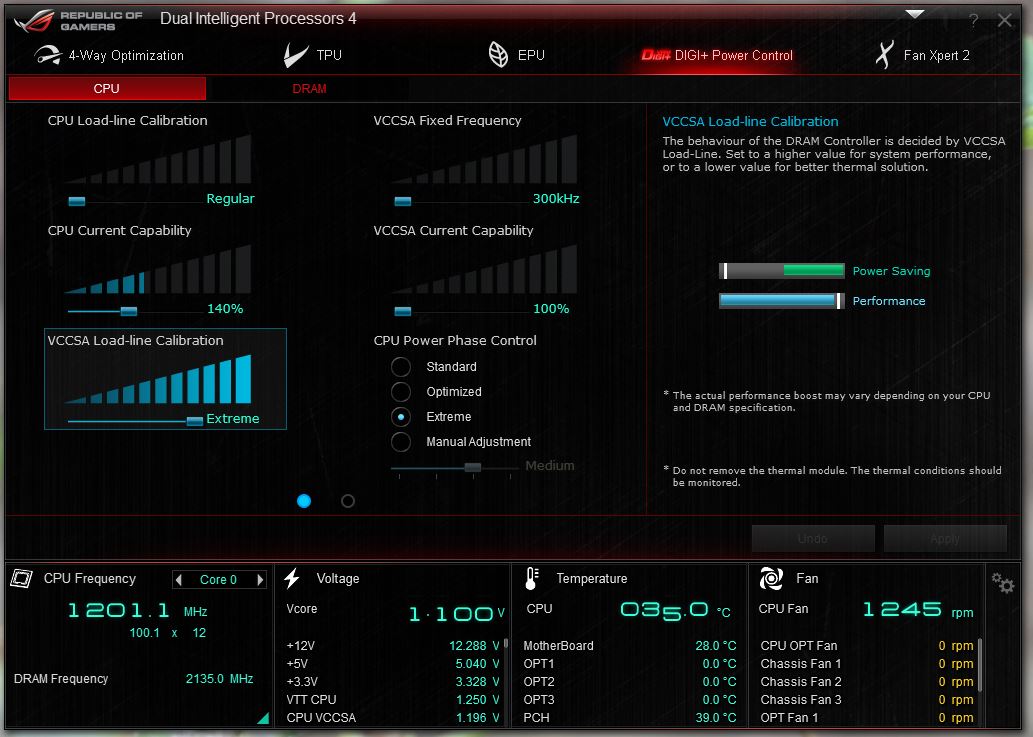
Task: Click the CPU OPT Fan row
Action: click(x=867, y=646)
